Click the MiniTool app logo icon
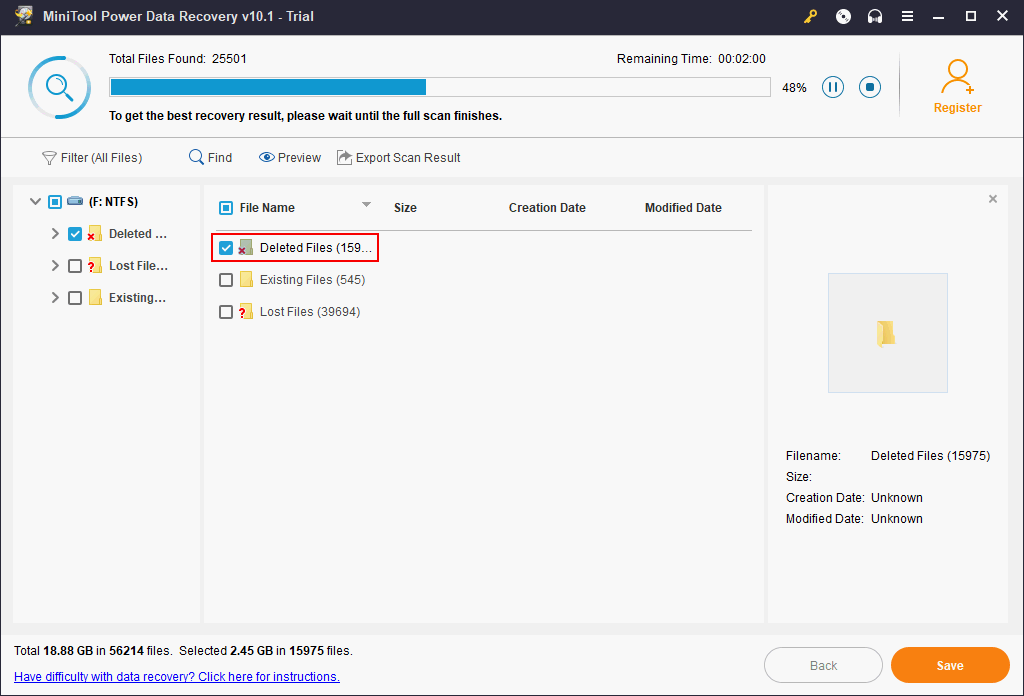 pyautogui.click(x=24, y=16)
